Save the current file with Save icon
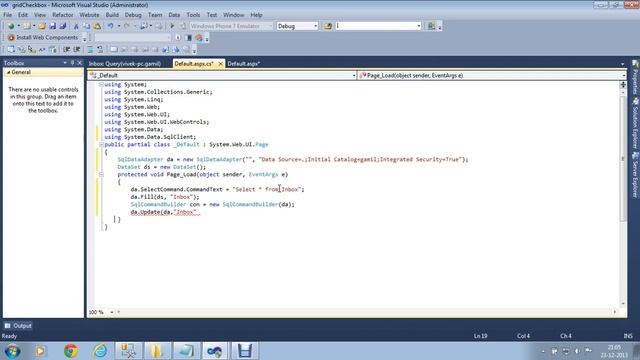Screen dimensions: 640x360 point(53,26)
